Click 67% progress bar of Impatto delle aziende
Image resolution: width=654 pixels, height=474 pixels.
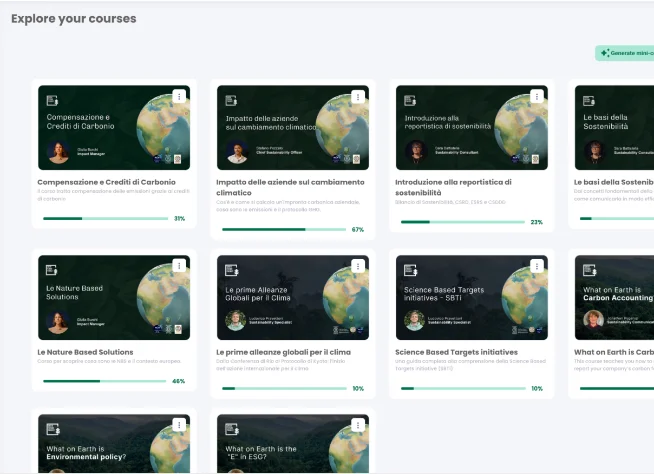tap(284, 229)
